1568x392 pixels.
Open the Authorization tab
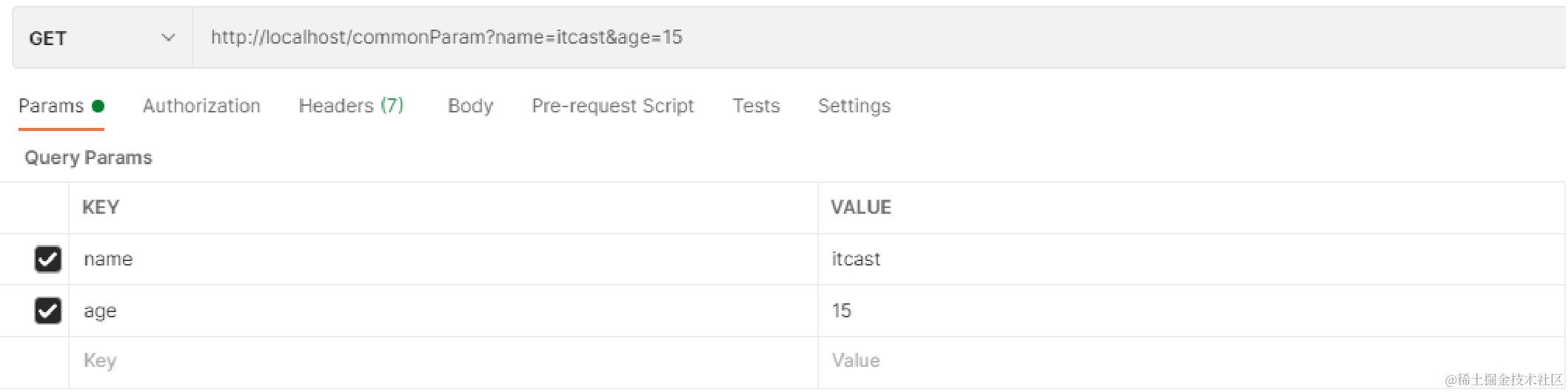(x=201, y=107)
